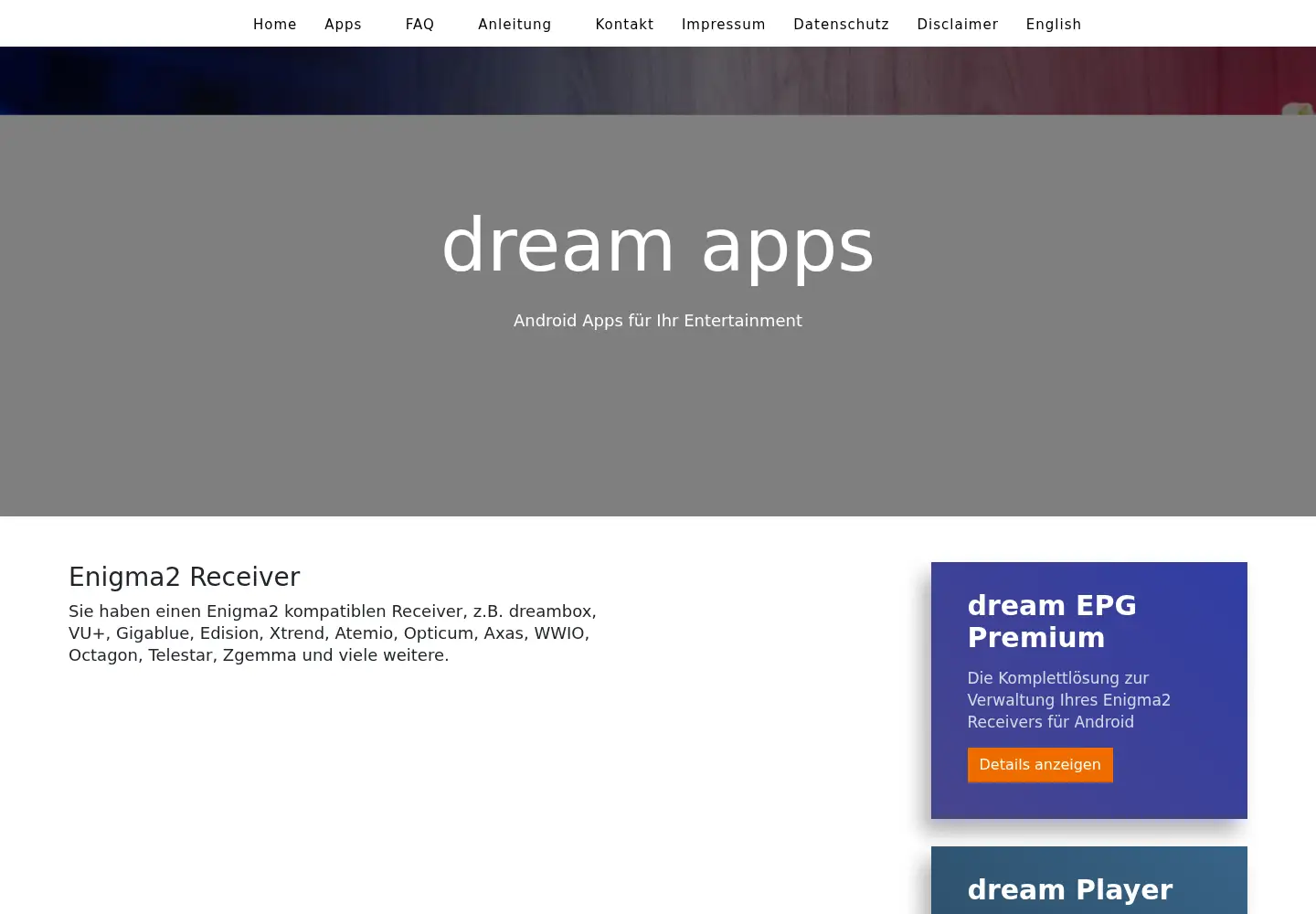This screenshot has height=914, width=1316.
Task: Open the Datenschutz page
Action: [841, 24]
